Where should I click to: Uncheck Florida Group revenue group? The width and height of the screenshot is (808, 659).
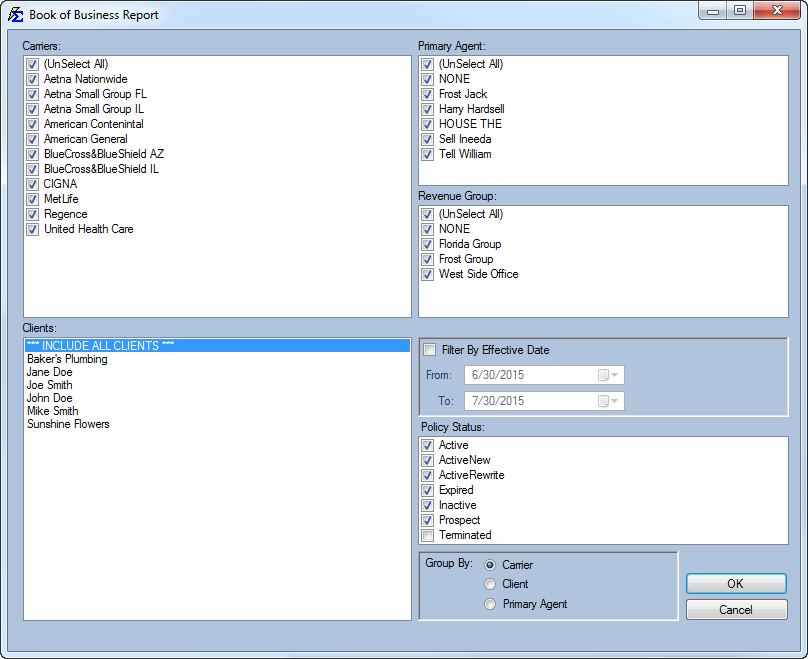(427, 244)
